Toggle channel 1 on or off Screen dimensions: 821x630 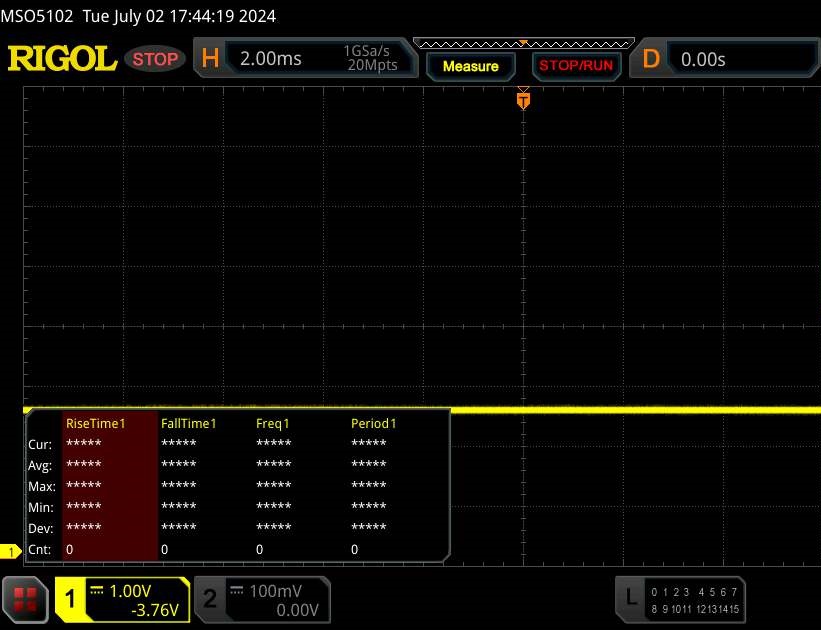point(72,599)
